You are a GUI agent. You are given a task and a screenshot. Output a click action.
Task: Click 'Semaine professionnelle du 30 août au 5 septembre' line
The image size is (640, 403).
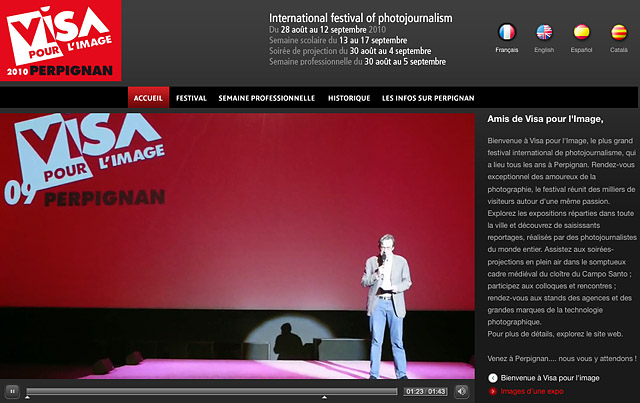point(357,61)
